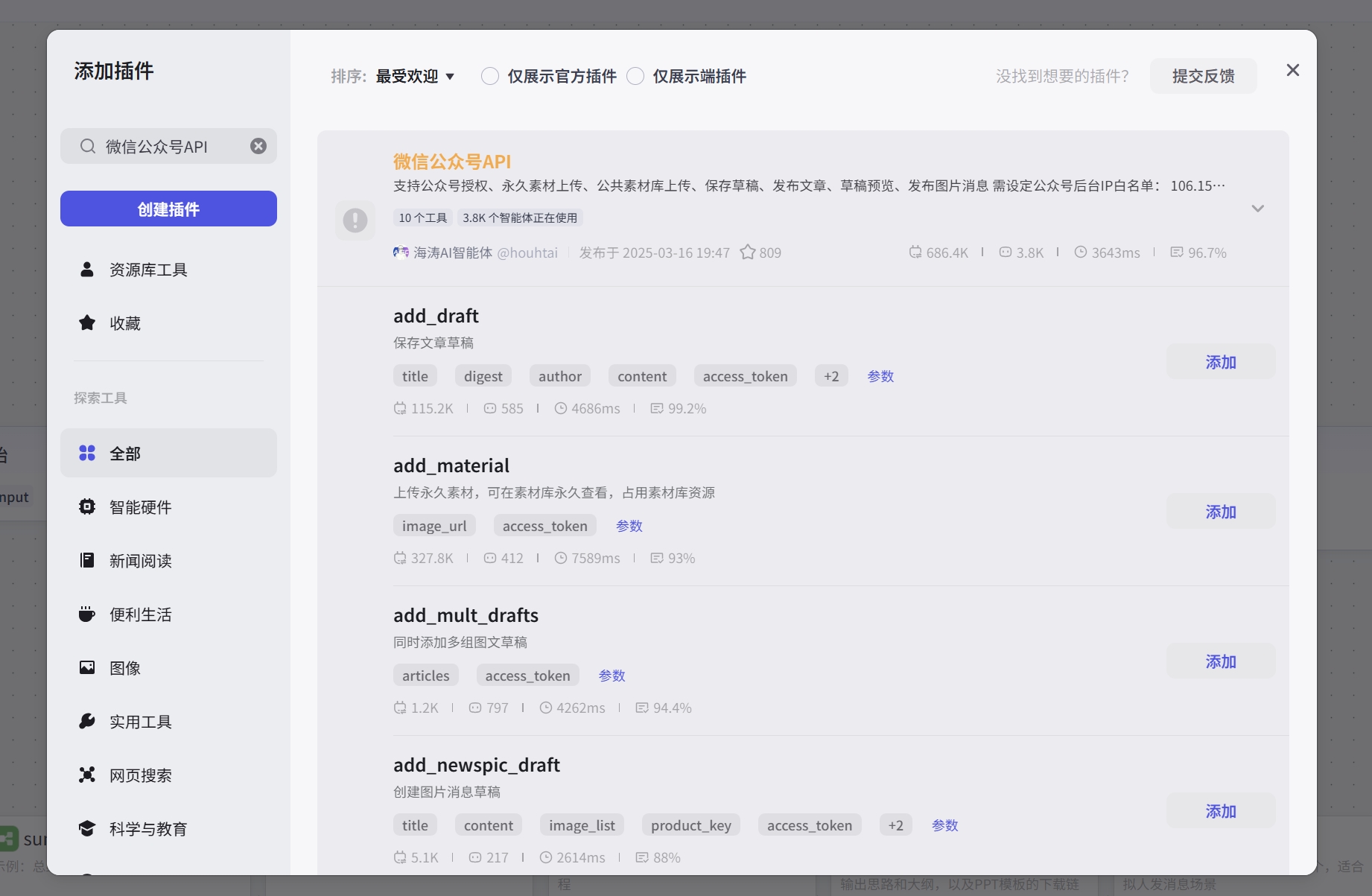Add the add_newspic_draft tool
Image resolution: width=1372 pixels, height=896 pixels.
pyautogui.click(x=1221, y=811)
